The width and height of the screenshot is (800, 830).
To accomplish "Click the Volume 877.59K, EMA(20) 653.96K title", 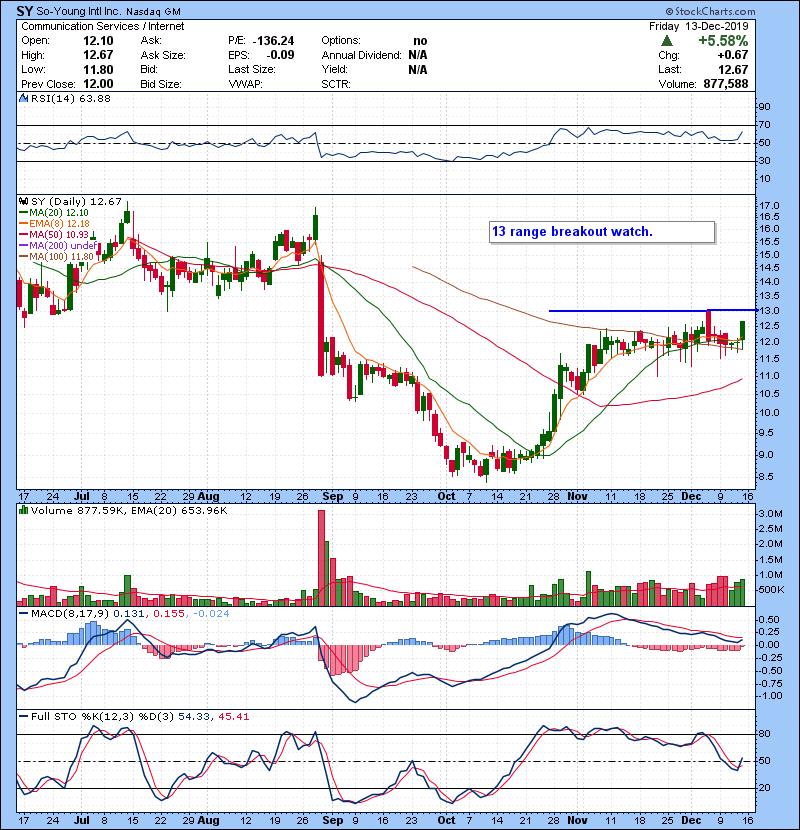I will [x=129, y=511].
